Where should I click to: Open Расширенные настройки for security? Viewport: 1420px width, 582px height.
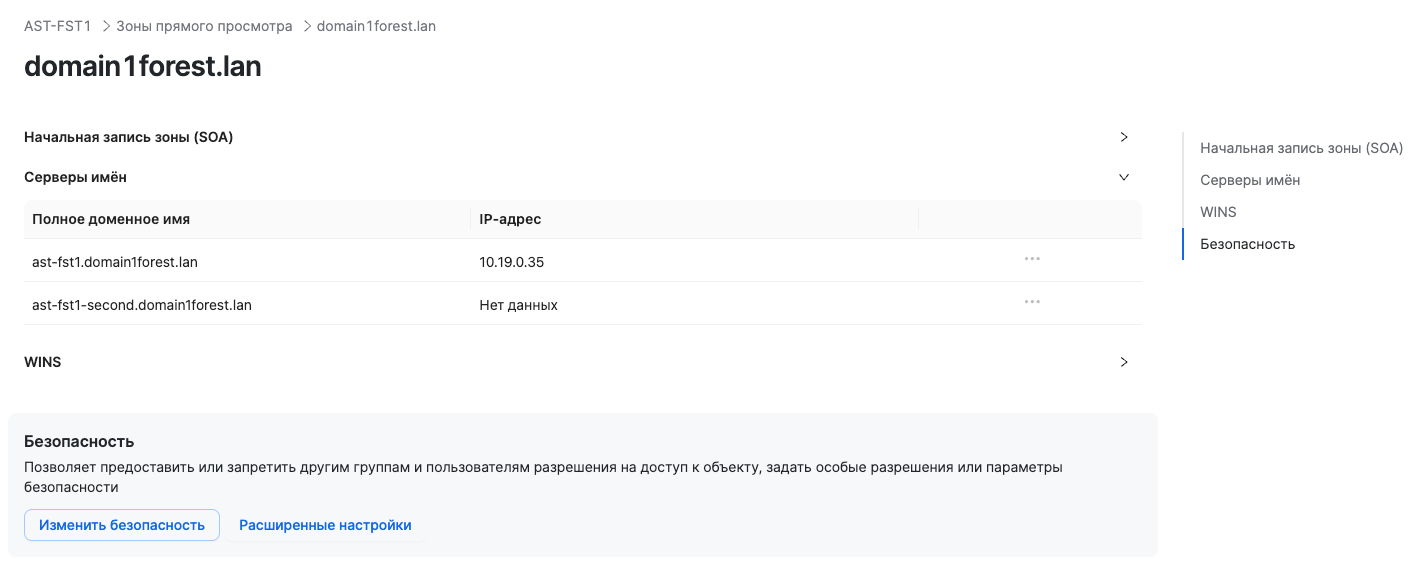325,524
